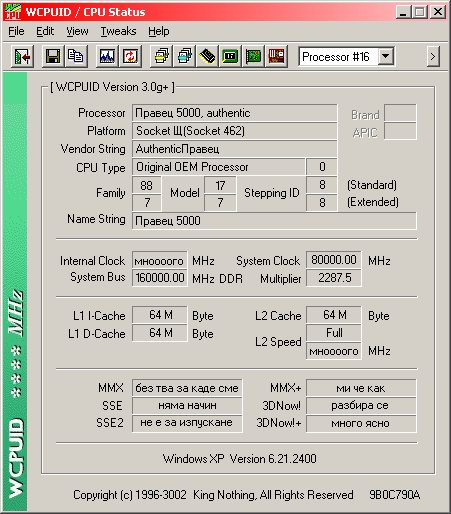Minimize the WCPUID window
Image resolution: width=451 pixels, height=514 pixels.
404,13
